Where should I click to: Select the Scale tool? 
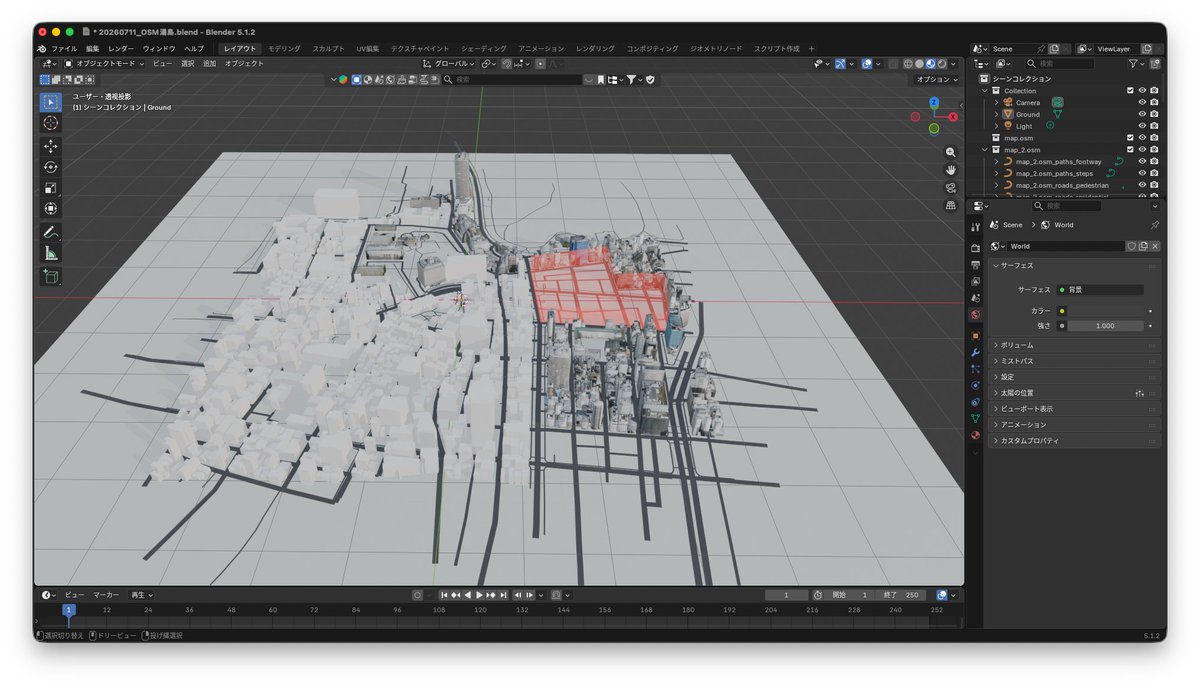(x=51, y=188)
